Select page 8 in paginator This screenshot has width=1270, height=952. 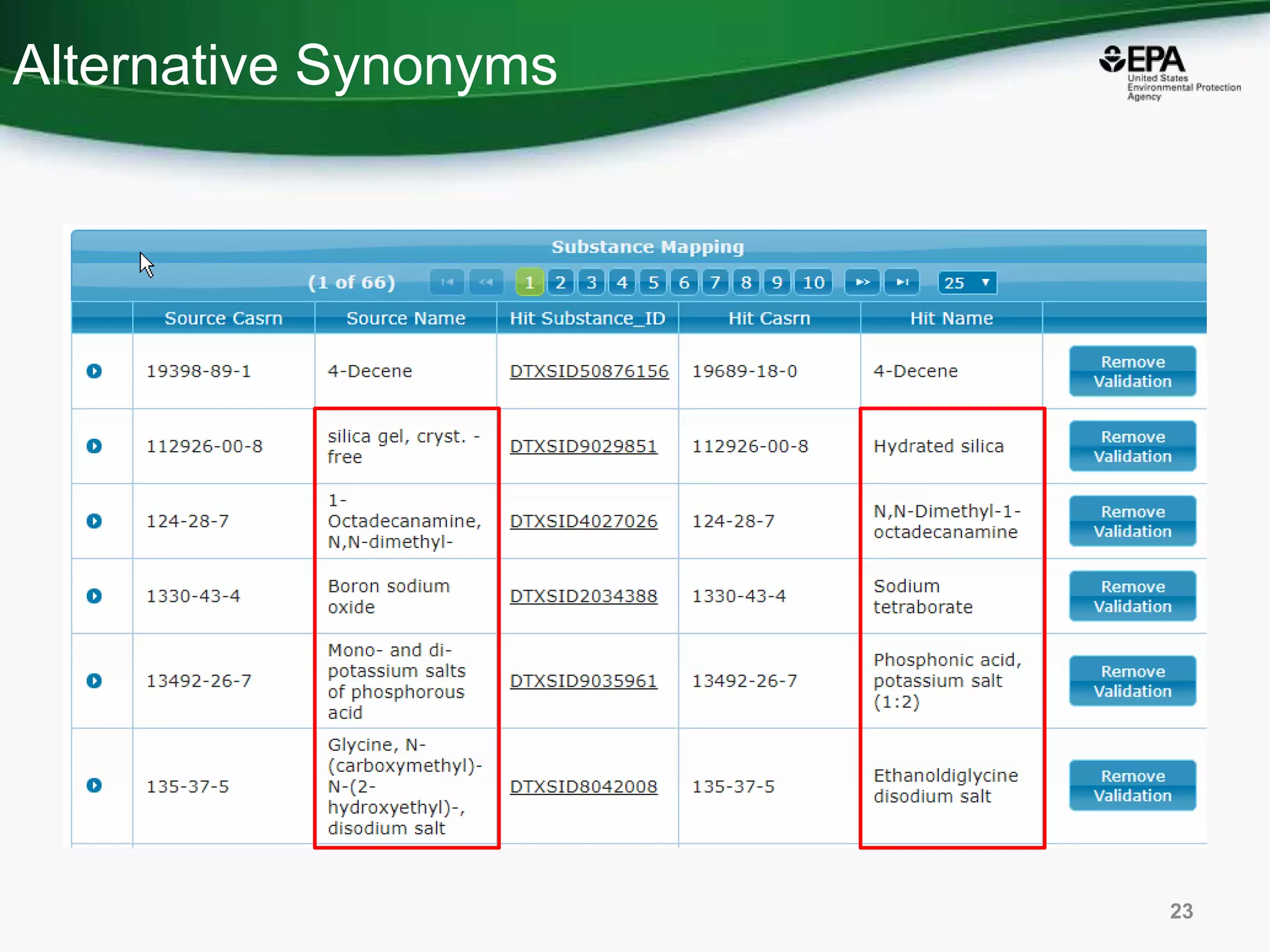(747, 283)
